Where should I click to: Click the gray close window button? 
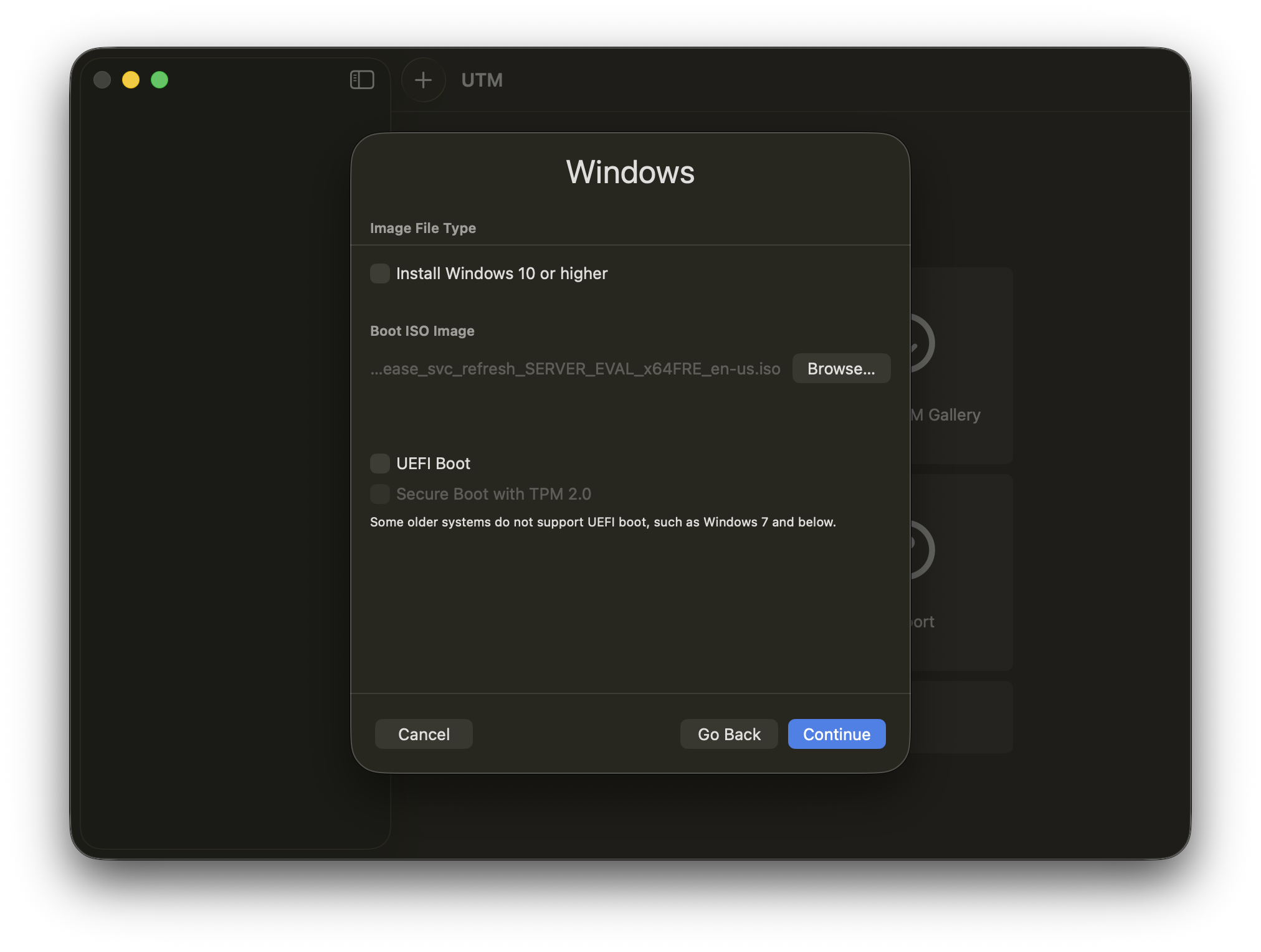102,80
